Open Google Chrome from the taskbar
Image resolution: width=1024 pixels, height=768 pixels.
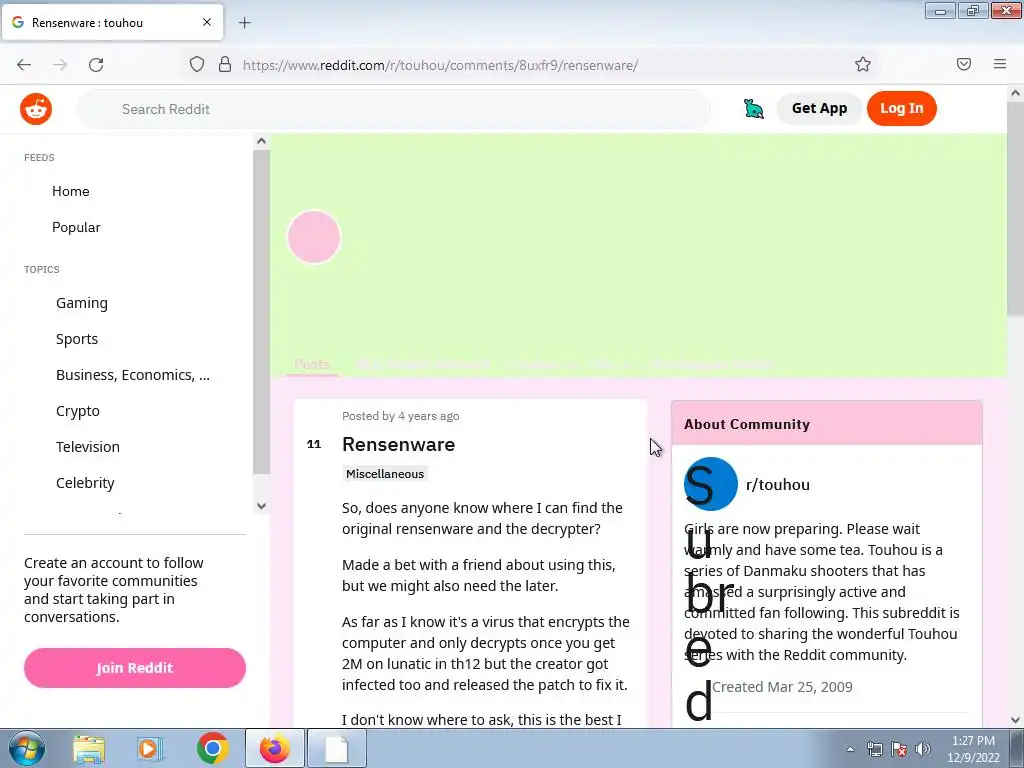point(212,748)
